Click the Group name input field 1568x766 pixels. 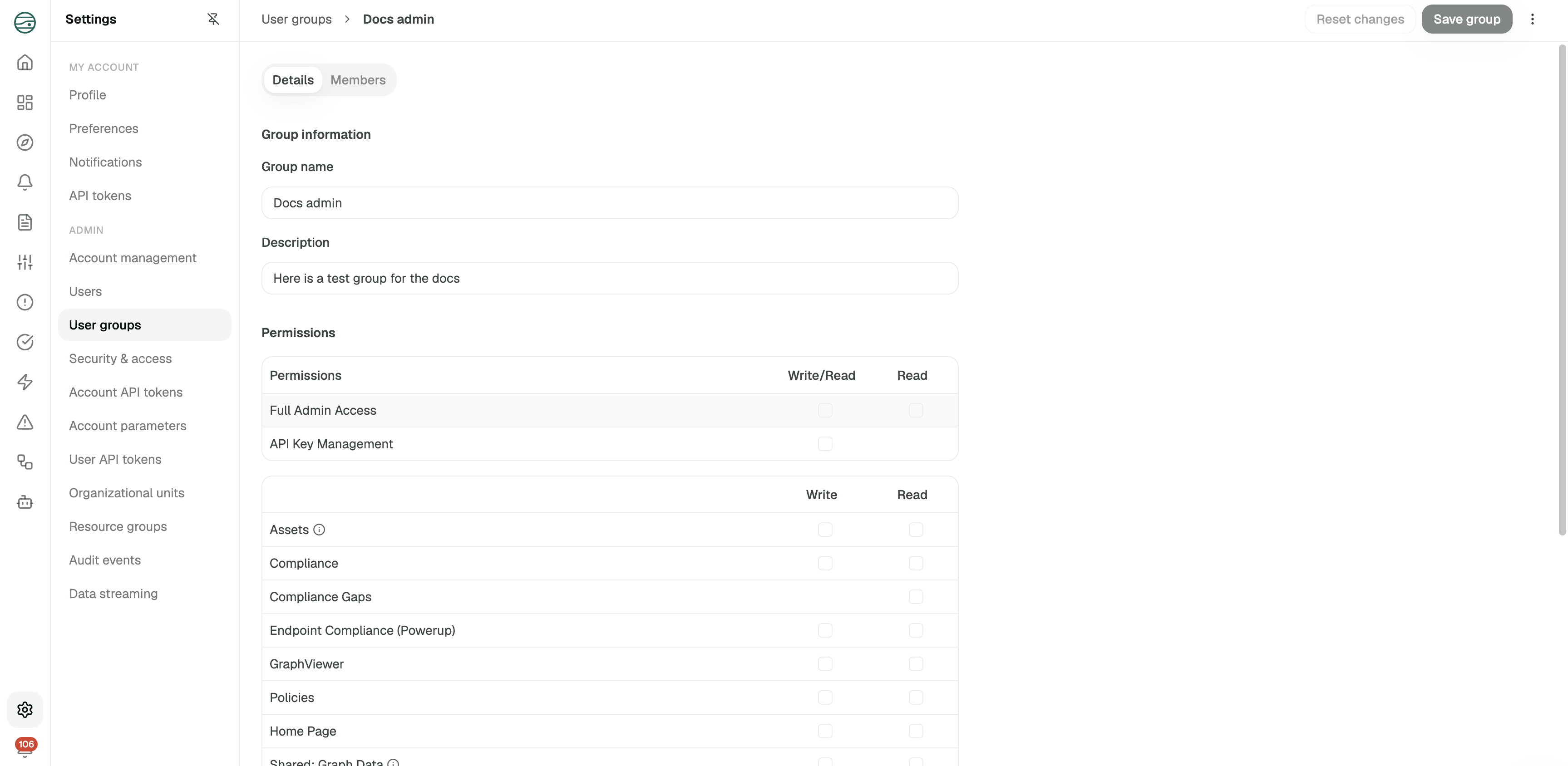coord(609,202)
